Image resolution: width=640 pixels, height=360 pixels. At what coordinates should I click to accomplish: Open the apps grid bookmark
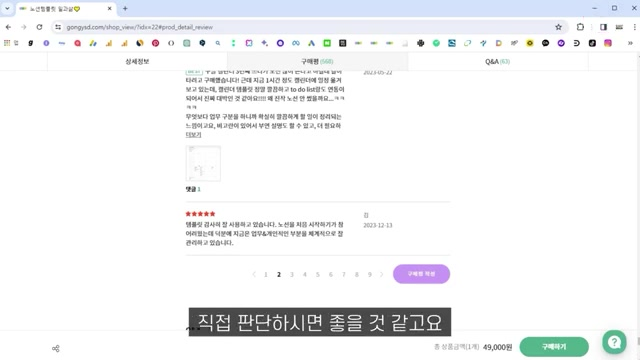[x=7, y=43]
